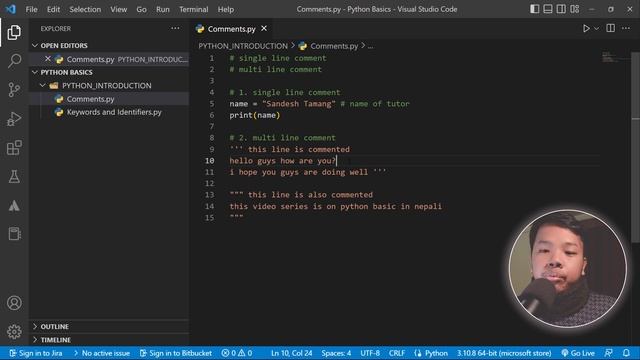
Task: Open the Edit menu
Action: [53, 9]
